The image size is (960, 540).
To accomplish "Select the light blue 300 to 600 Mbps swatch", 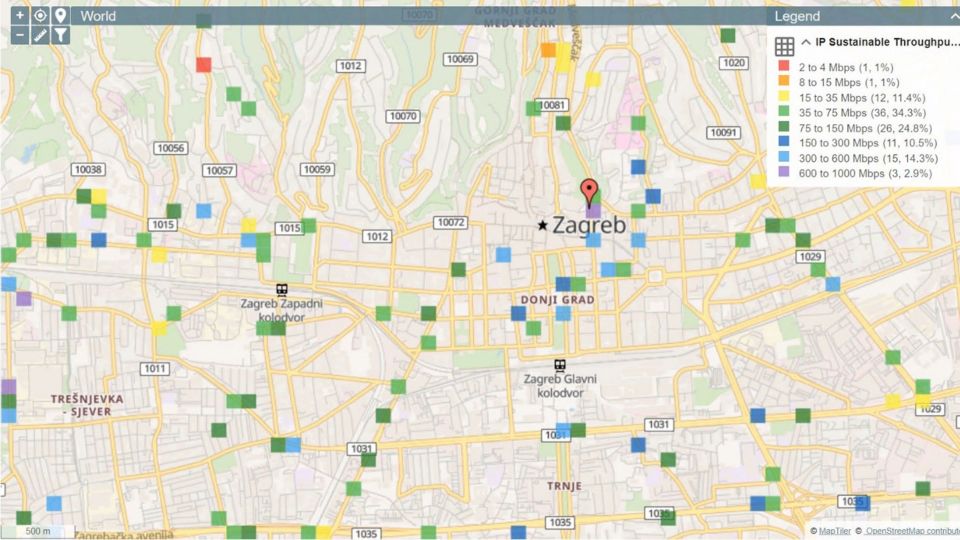I will [x=784, y=157].
